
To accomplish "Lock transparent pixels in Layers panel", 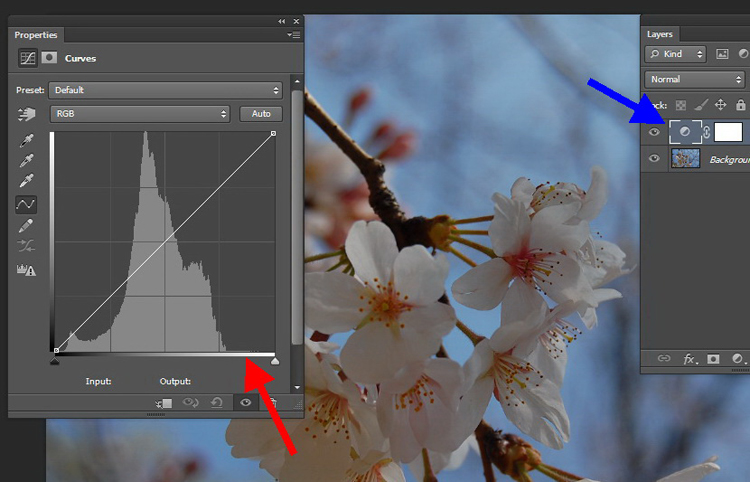I will (681, 105).
